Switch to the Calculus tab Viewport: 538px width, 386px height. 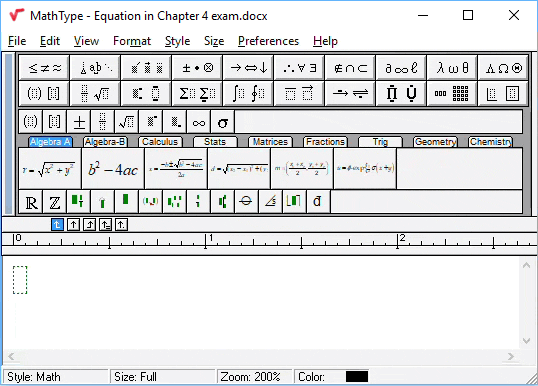160,142
